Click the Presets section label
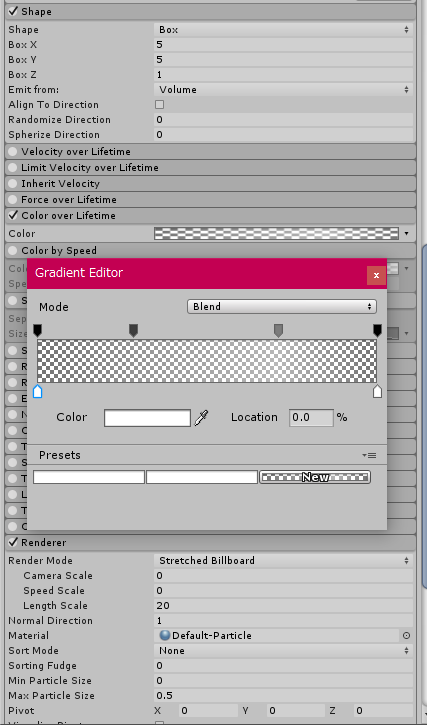This screenshot has width=427, height=725. 60,455
